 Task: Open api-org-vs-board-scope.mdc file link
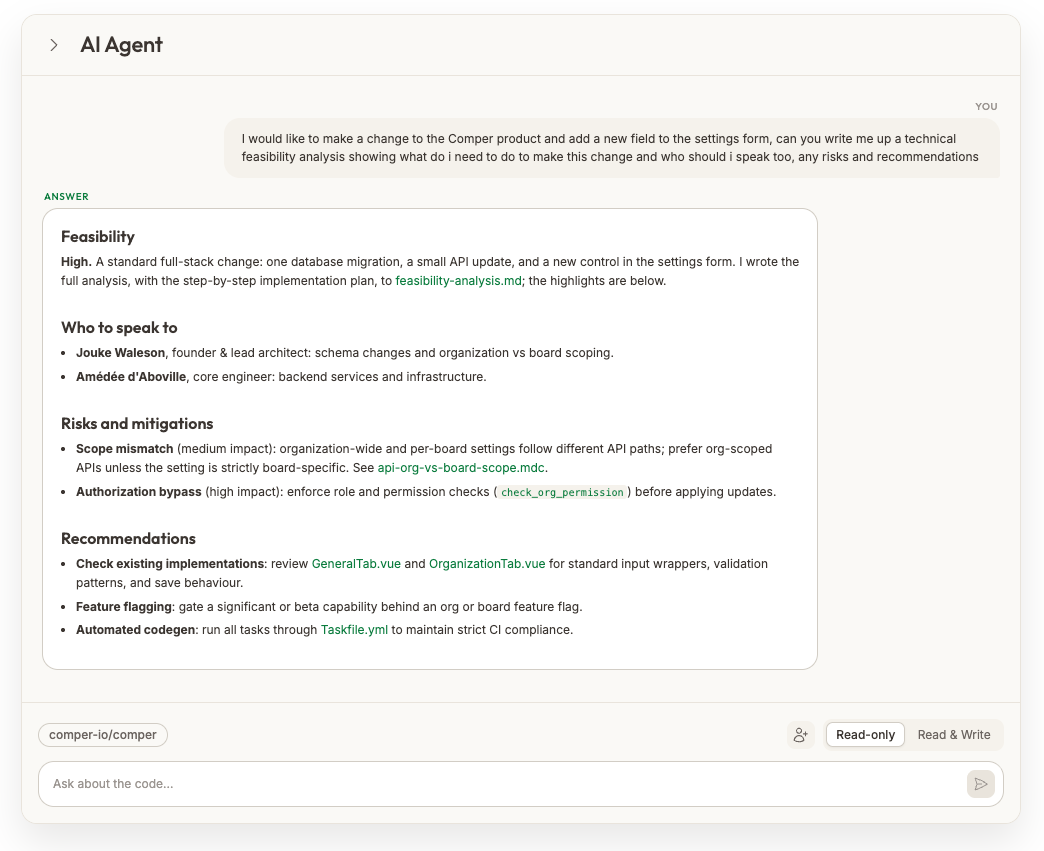[x=461, y=467]
